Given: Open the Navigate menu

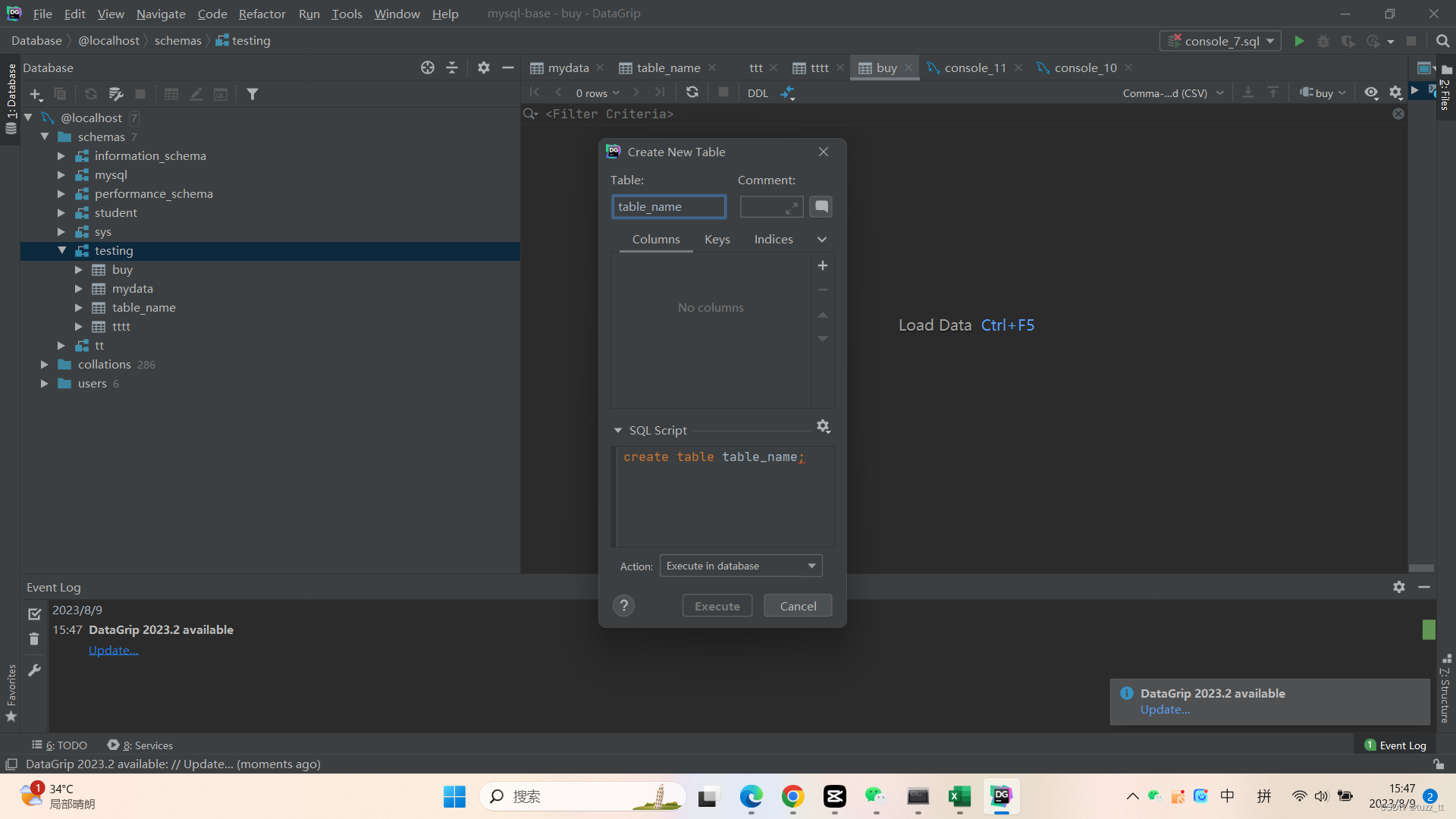Looking at the screenshot, I should 161,14.
